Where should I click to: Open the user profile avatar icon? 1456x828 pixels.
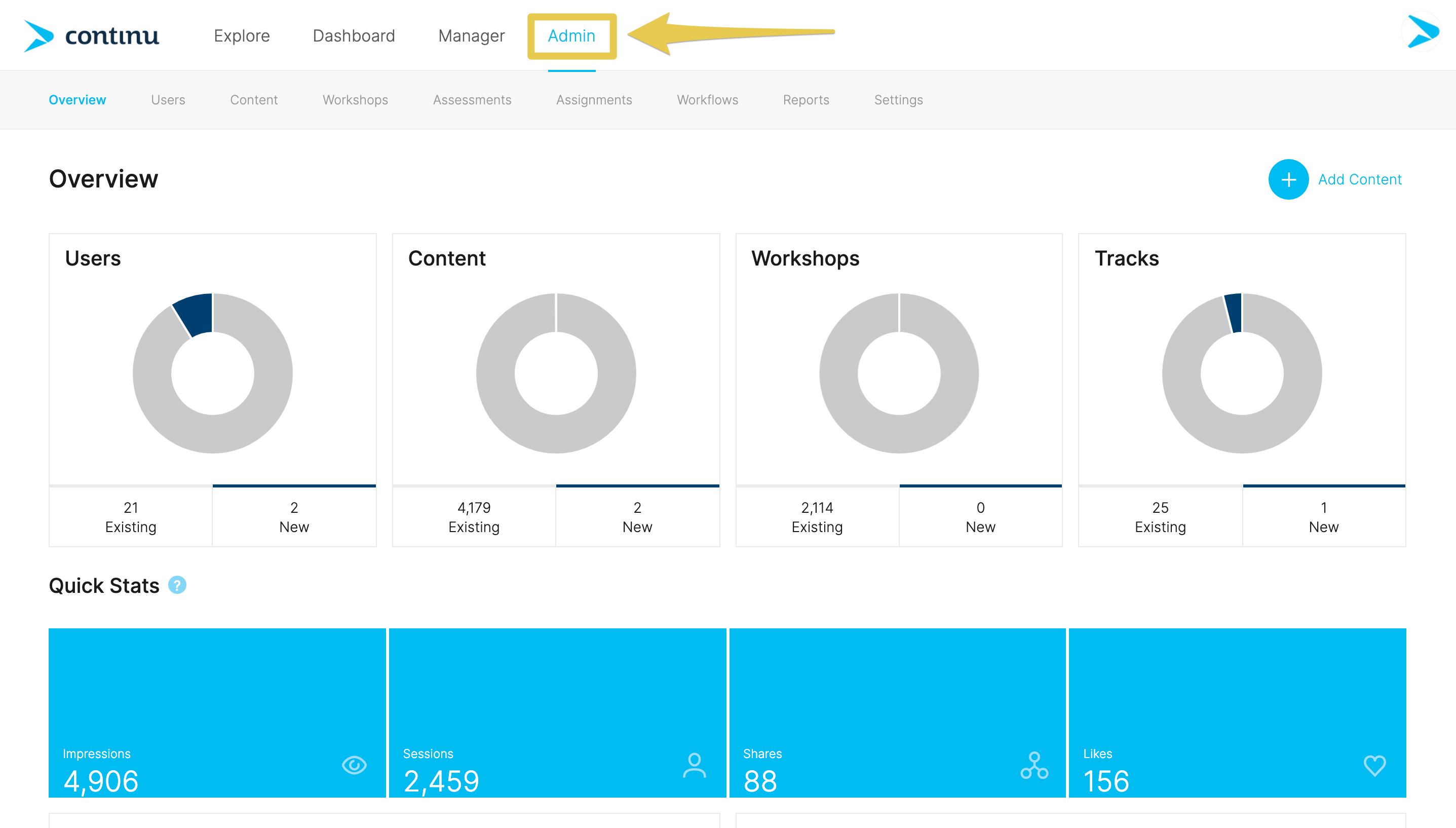point(1422,32)
